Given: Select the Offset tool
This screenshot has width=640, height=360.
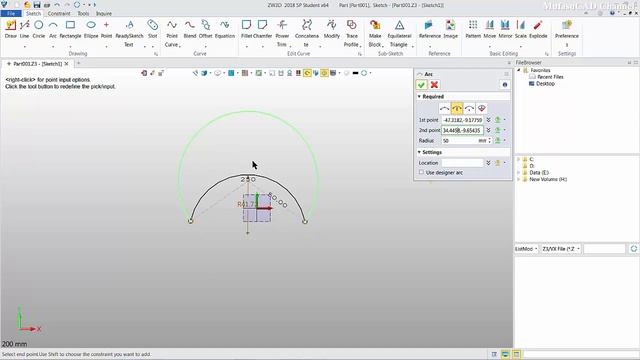Looking at the screenshot, I should 206,29.
